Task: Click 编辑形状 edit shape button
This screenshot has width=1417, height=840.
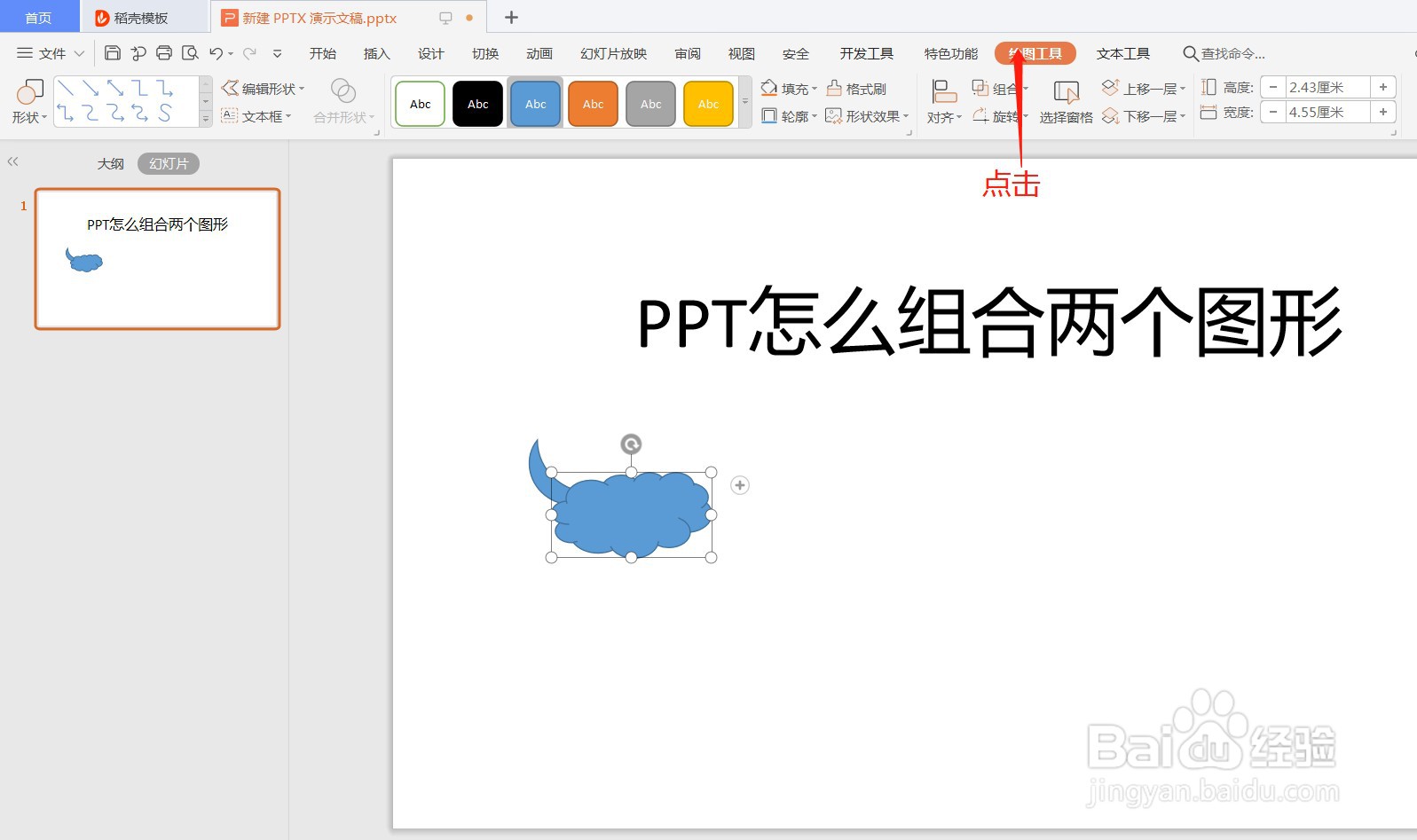Action: [263, 89]
